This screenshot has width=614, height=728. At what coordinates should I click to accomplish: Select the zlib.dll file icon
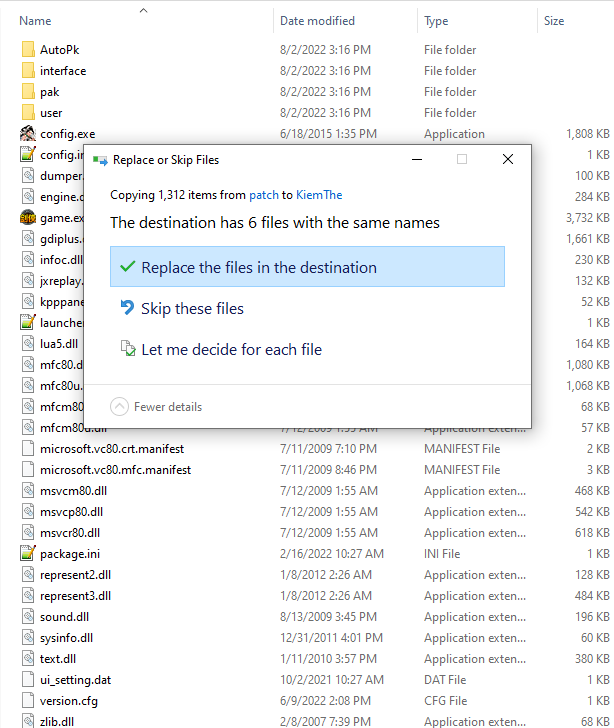click(x=28, y=721)
